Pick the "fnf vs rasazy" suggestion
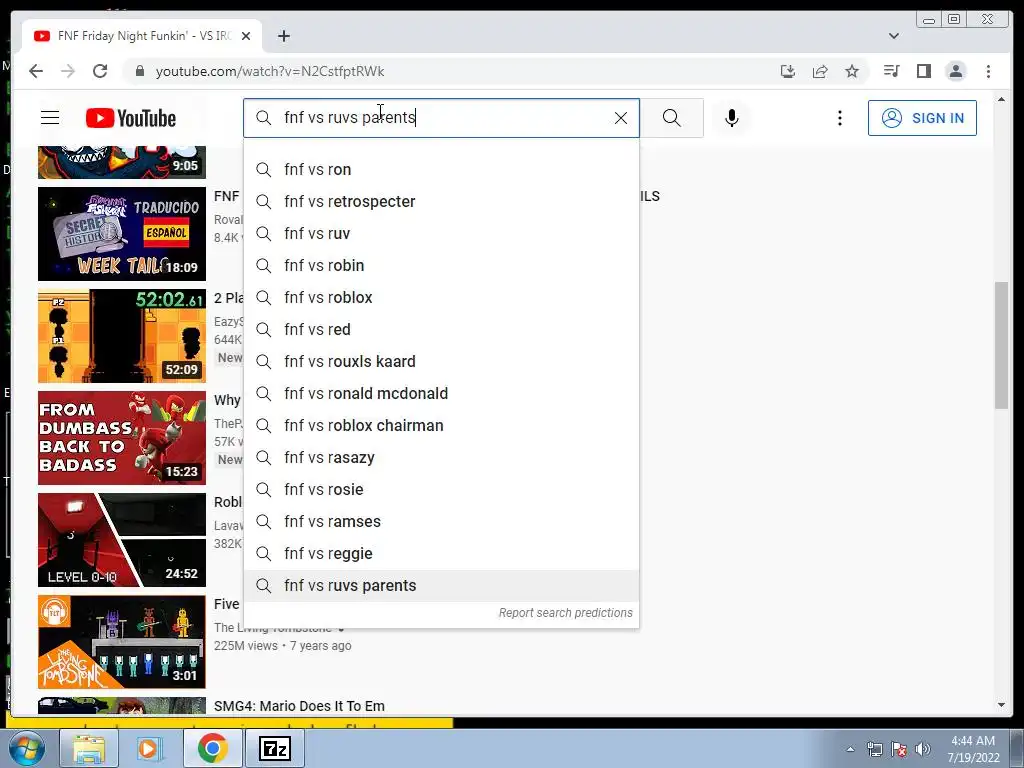Screen dimensions: 1024x768 [x=441, y=457]
